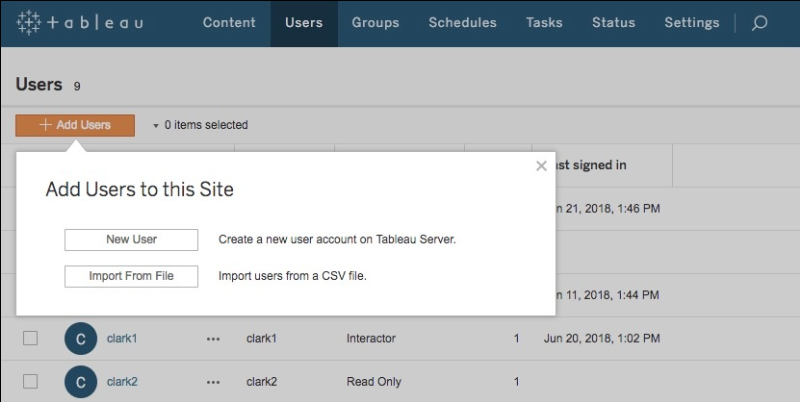Click the 1:44 PM sign-in date

coord(608,295)
